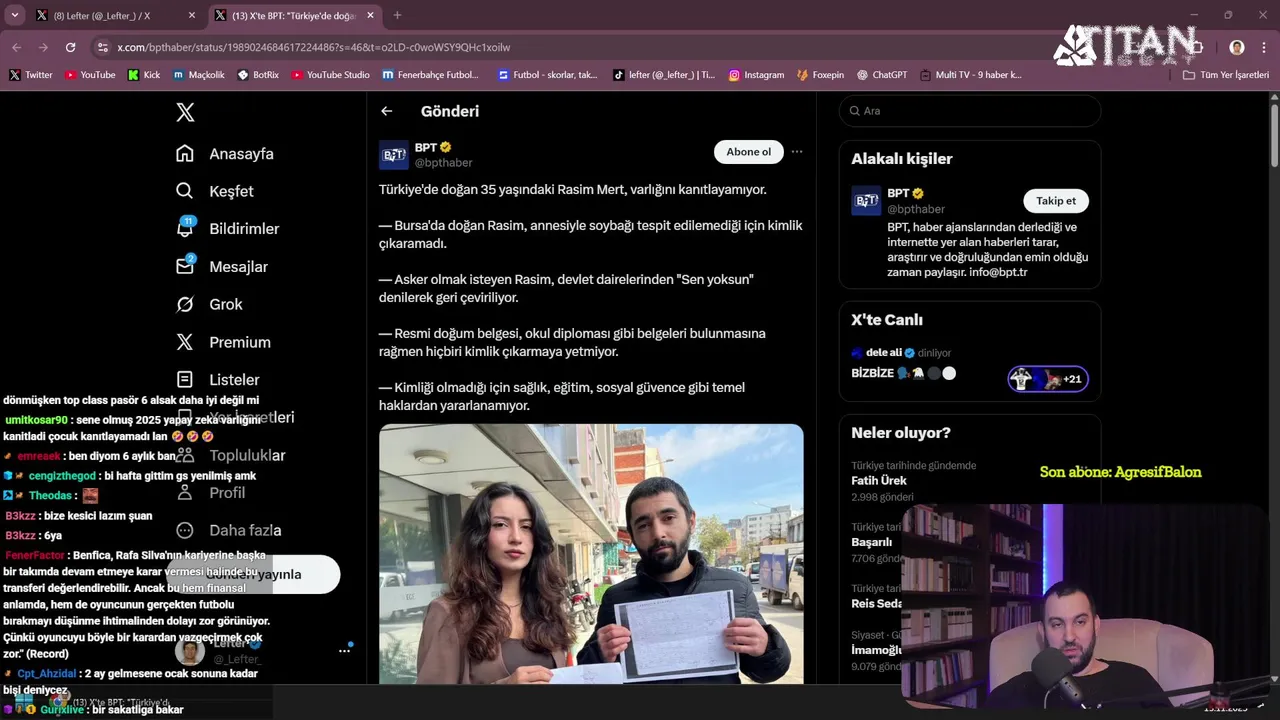Open Başarılı trending topic

pyautogui.click(x=871, y=543)
